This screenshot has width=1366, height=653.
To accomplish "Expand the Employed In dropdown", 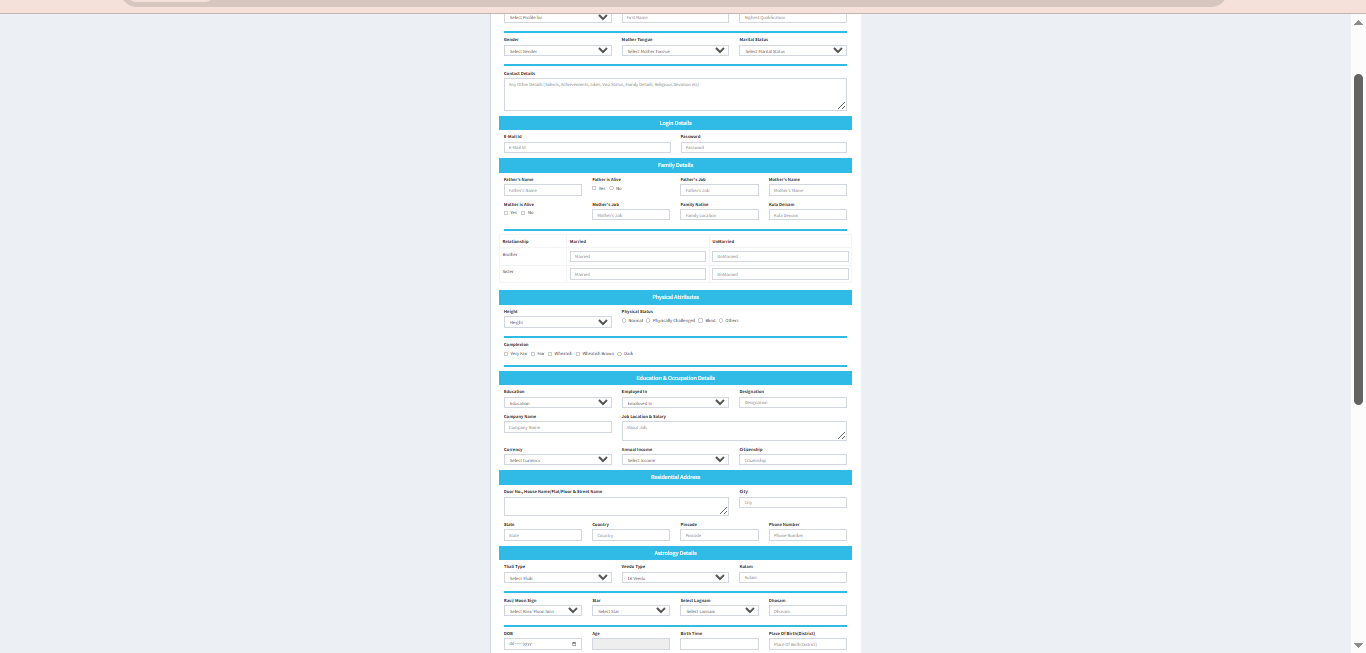I will click(674, 403).
